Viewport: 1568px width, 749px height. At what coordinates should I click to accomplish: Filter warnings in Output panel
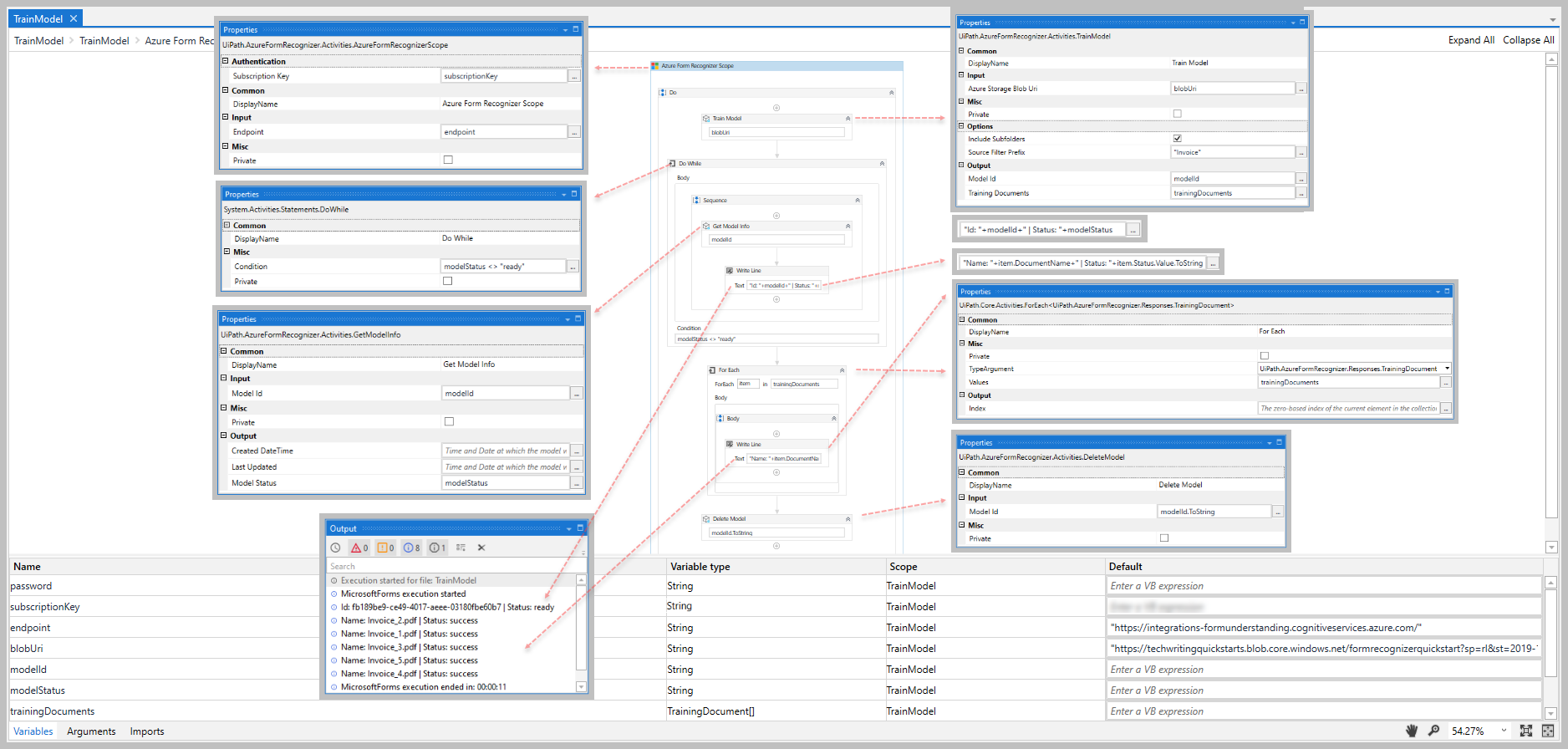(385, 548)
